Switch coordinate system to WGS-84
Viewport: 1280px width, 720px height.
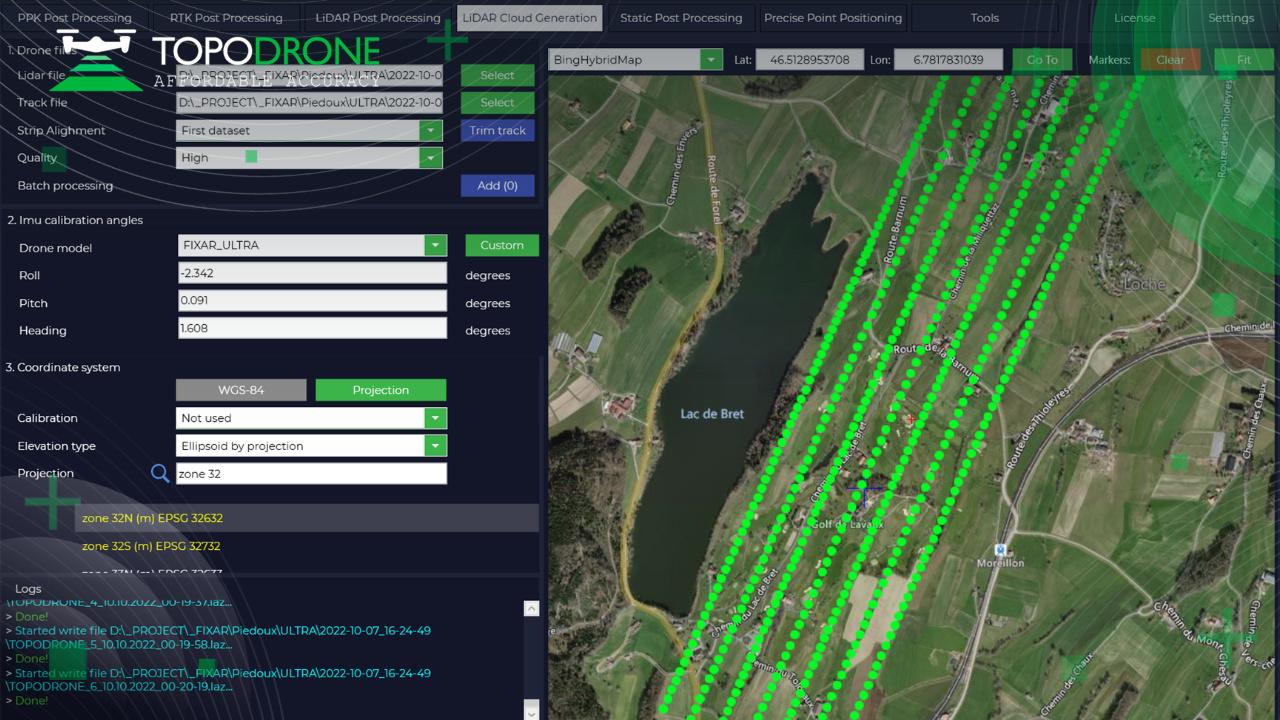tap(241, 390)
